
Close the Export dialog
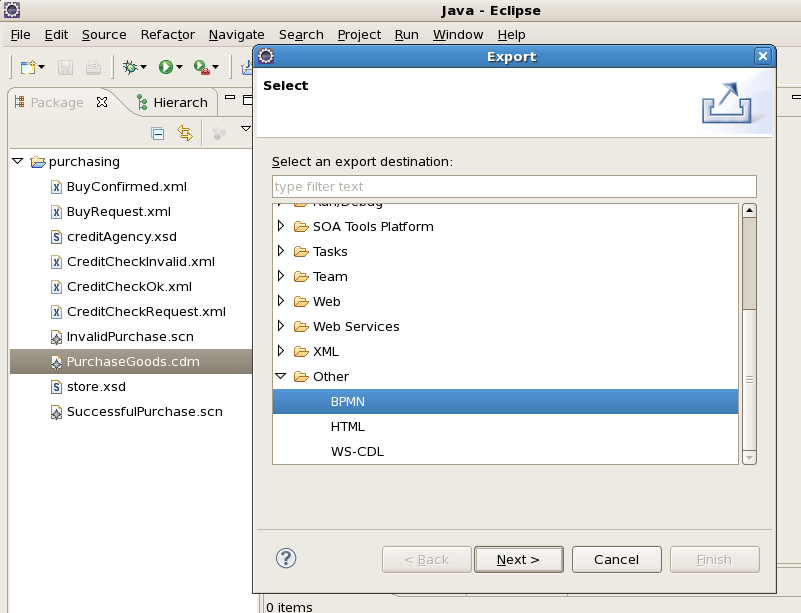pyautogui.click(x=763, y=56)
